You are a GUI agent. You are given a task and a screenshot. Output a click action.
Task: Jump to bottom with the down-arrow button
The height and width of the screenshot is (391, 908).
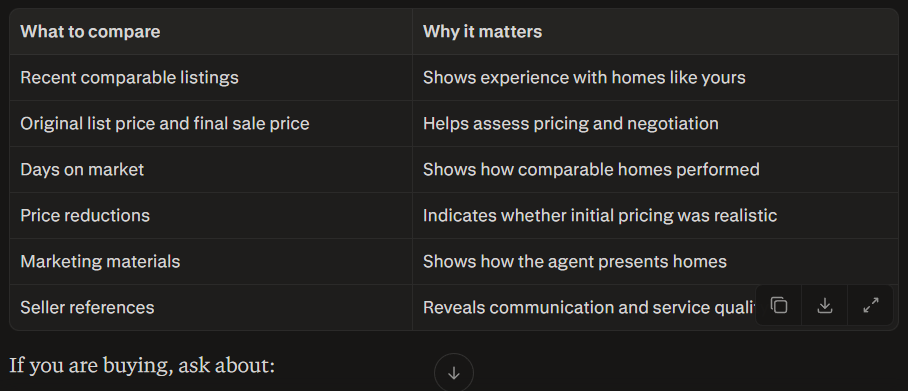[453, 373]
